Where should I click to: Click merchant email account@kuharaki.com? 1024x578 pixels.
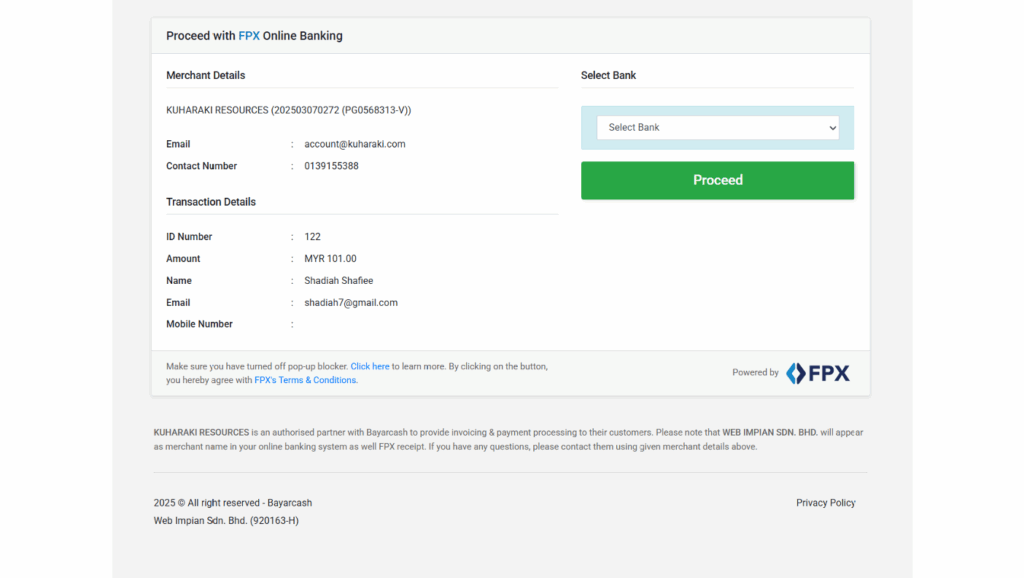(x=354, y=144)
